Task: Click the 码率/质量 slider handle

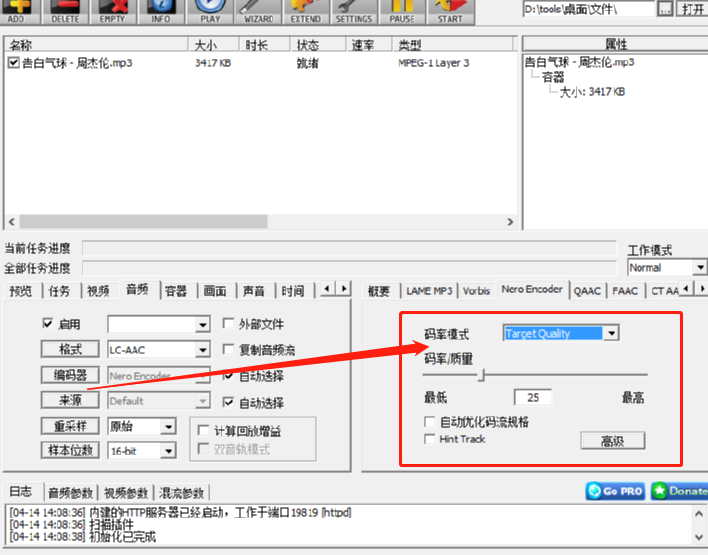Action: 481,375
